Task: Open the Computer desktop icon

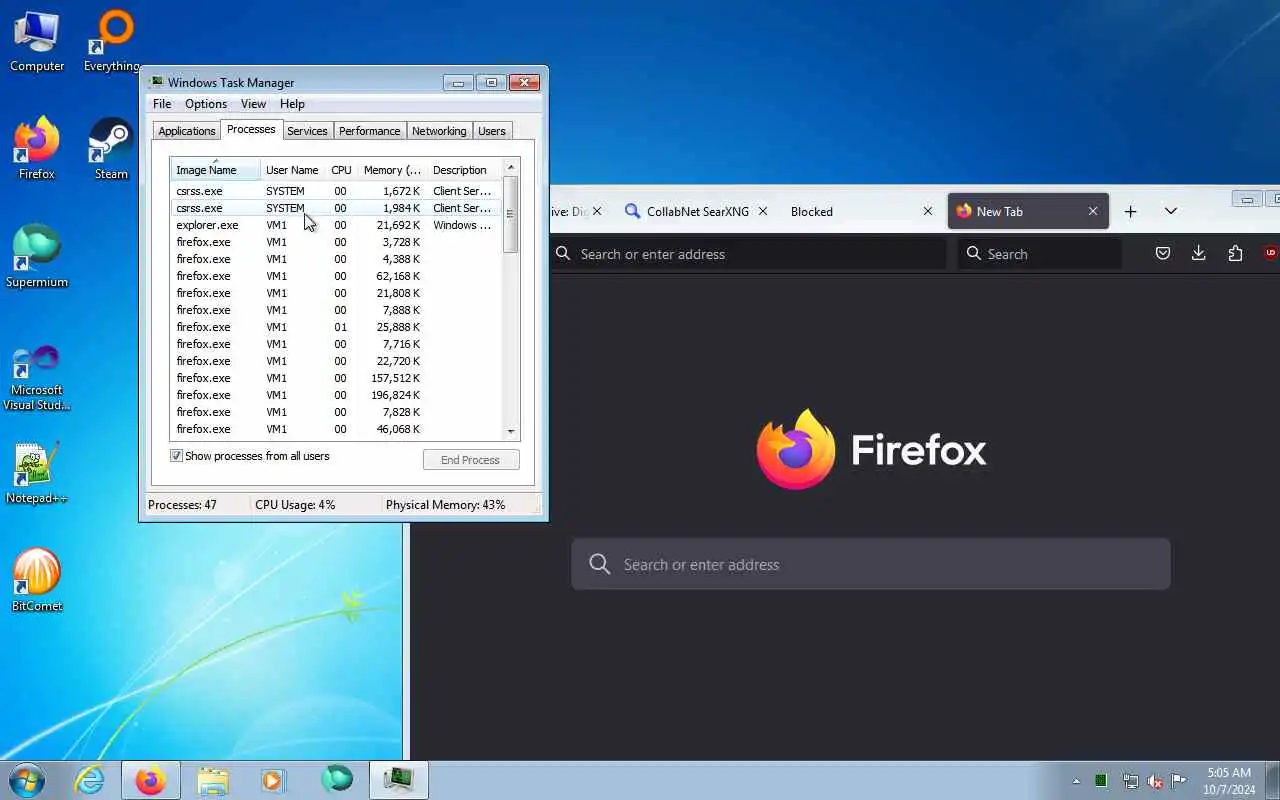Action: point(37,42)
